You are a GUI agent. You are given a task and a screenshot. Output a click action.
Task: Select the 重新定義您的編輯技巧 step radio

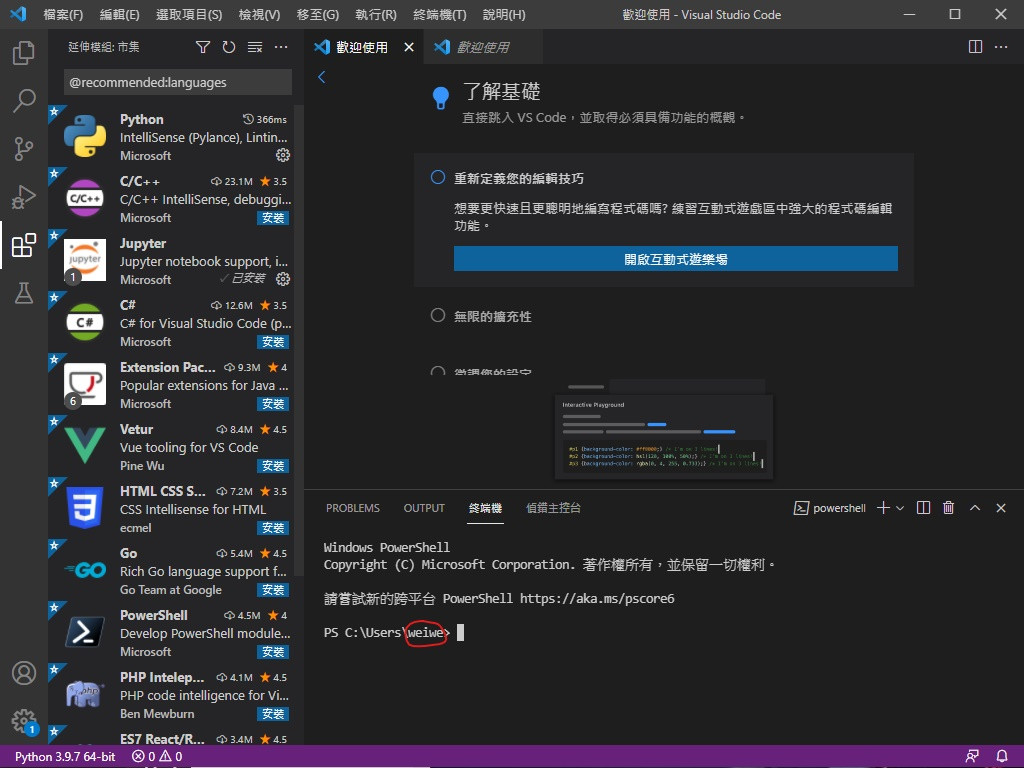tap(438, 178)
